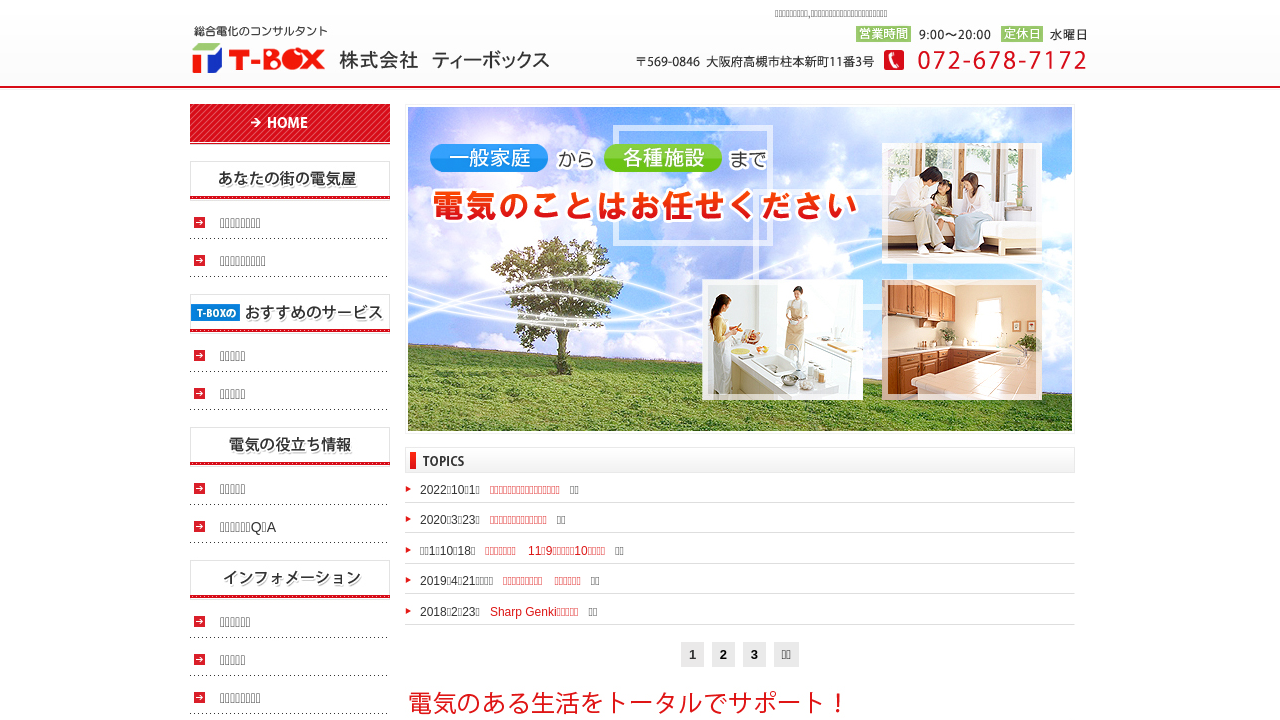Go to topics page 2
The width and height of the screenshot is (1280, 720).
723,655
